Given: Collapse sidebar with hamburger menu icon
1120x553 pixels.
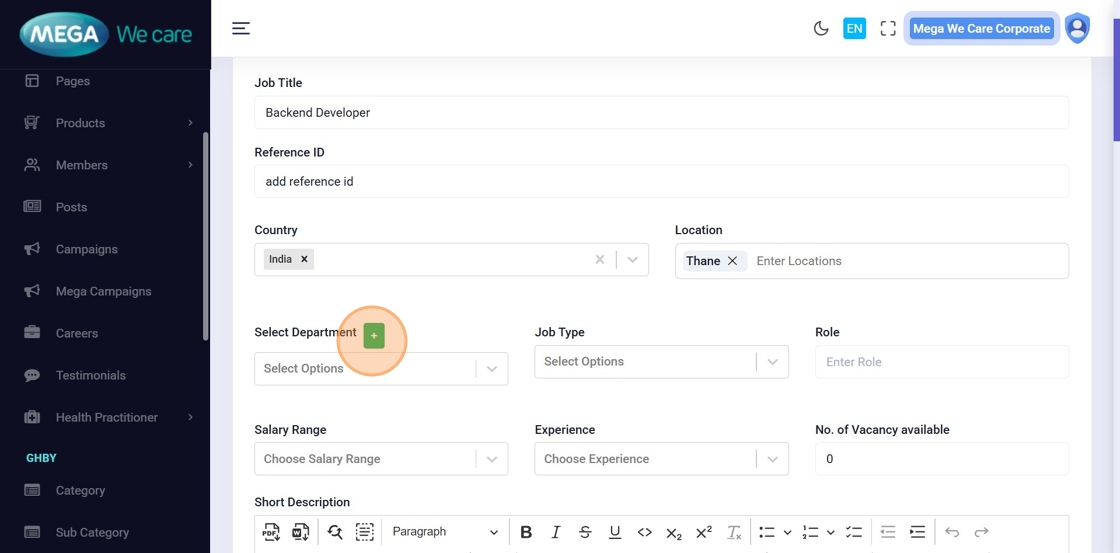Looking at the screenshot, I should click(x=241, y=28).
